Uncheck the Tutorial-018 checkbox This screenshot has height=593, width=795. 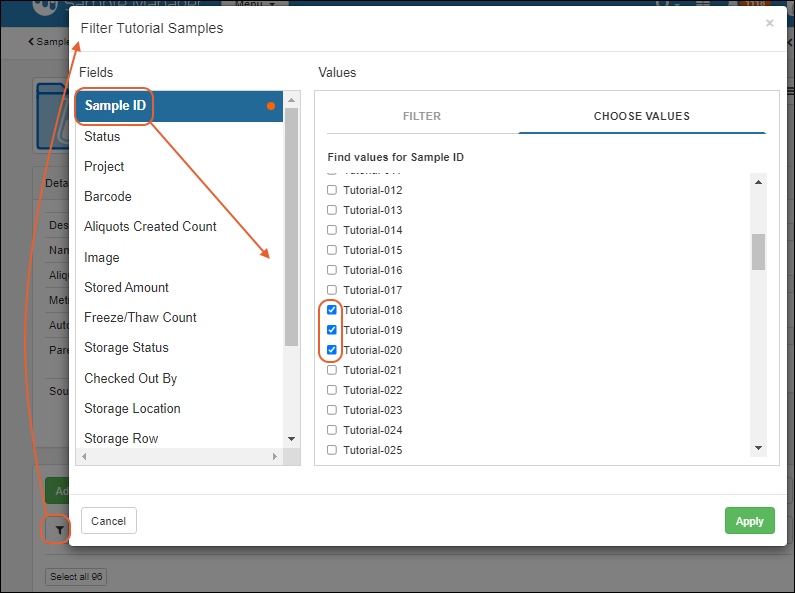click(x=332, y=310)
